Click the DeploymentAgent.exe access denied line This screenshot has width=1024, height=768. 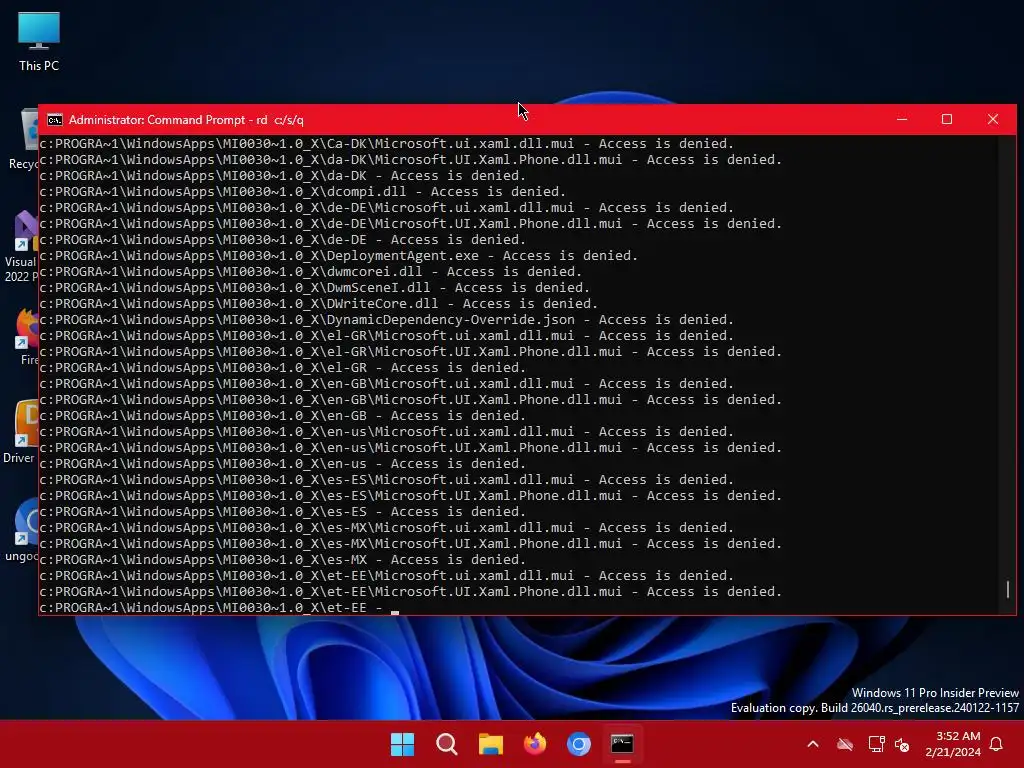[x=338, y=255]
